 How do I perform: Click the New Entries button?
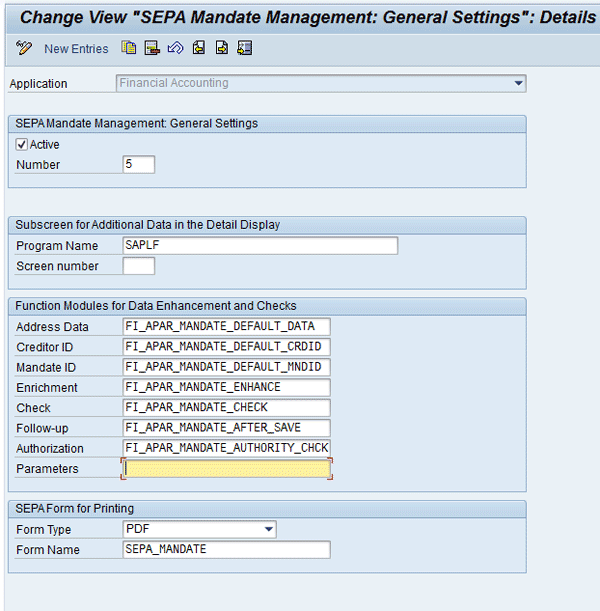coord(76,49)
